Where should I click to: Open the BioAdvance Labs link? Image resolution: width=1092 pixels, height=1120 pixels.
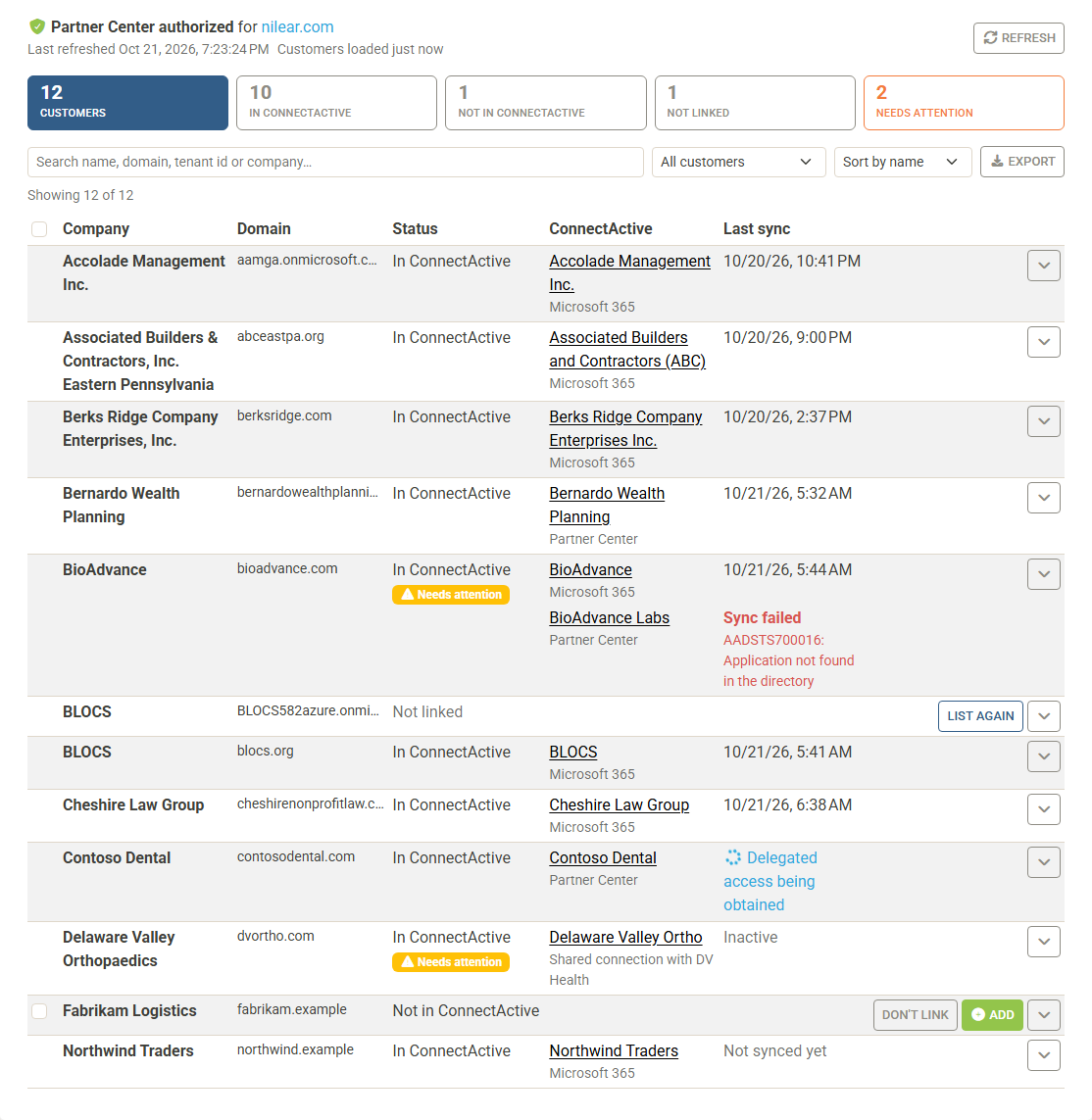coord(609,618)
